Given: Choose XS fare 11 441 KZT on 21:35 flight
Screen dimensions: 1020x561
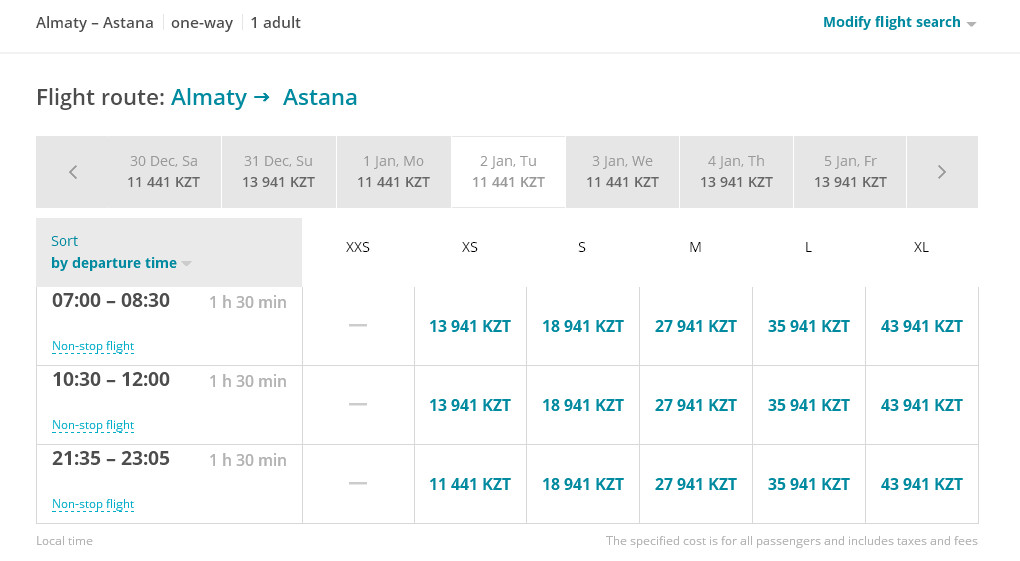Looking at the screenshot, I should [470, 484].
